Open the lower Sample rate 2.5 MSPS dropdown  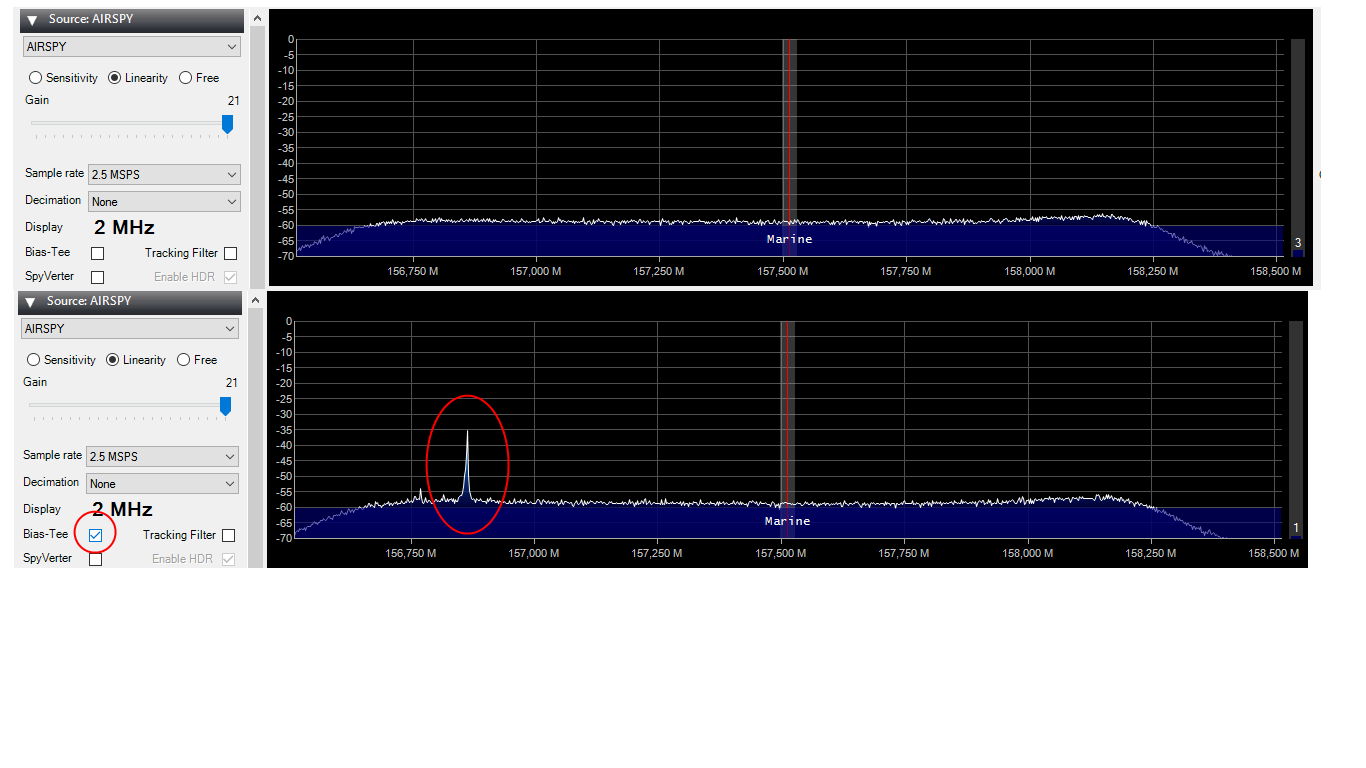point(162,457)
